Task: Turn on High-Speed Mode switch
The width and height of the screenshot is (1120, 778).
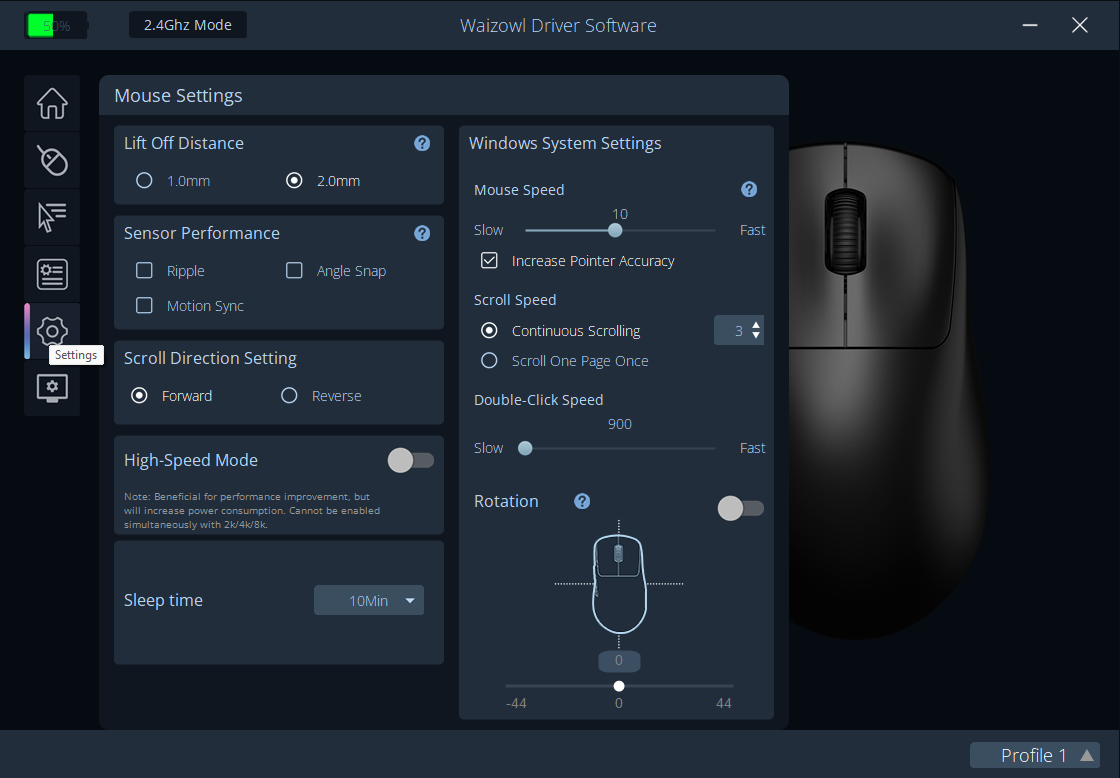Action: 411,460
